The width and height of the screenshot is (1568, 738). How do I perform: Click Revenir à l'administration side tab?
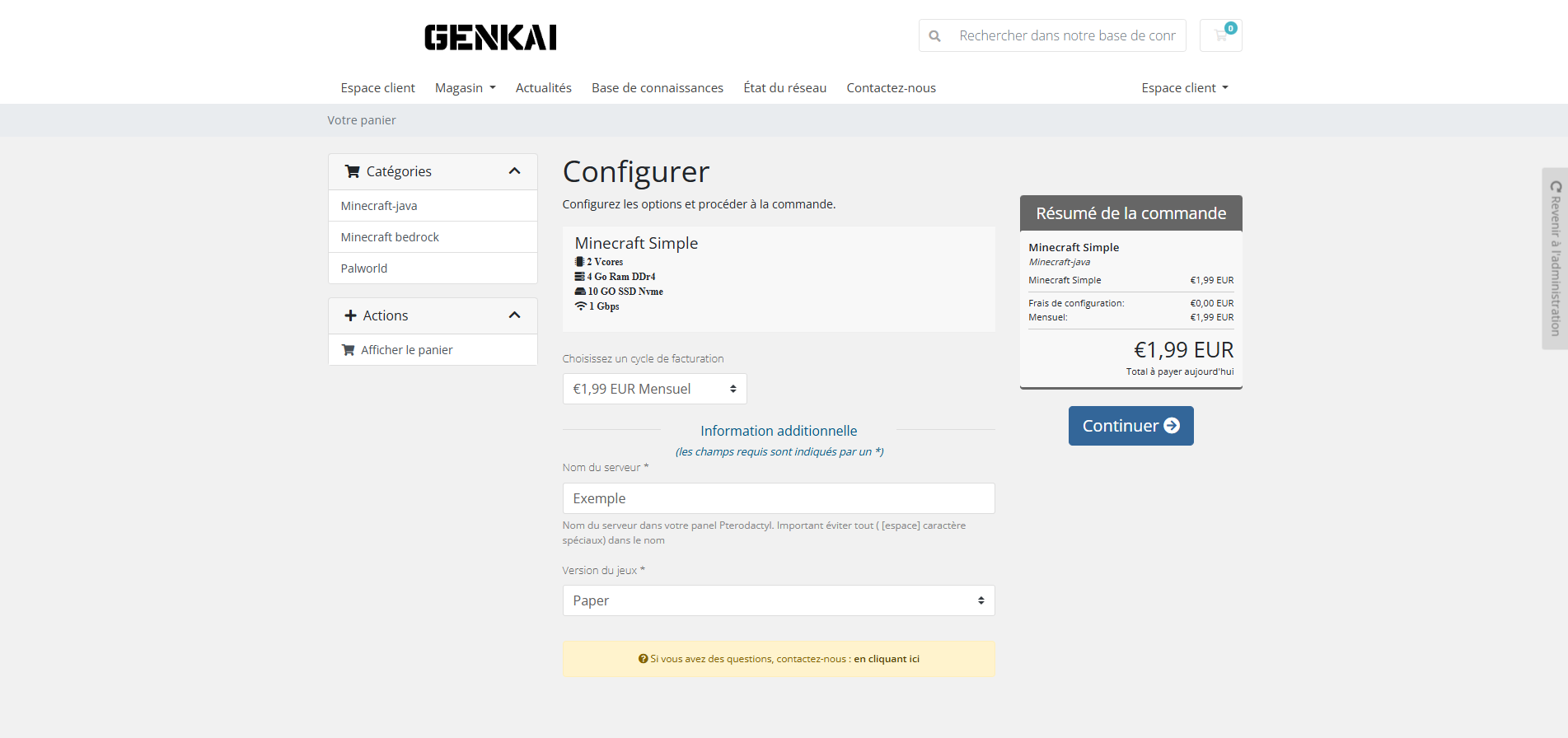point(1555,259)
